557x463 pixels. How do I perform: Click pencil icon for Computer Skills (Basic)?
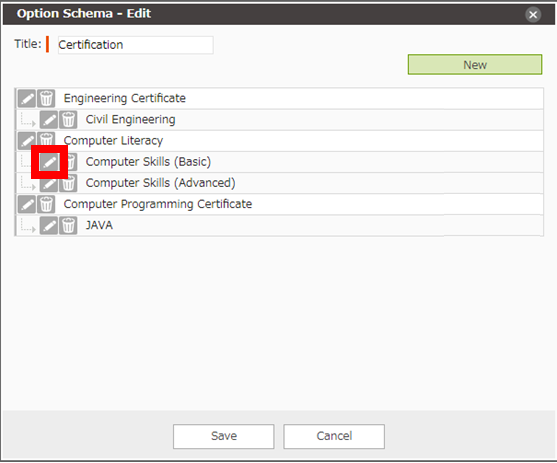click(49, 162)
